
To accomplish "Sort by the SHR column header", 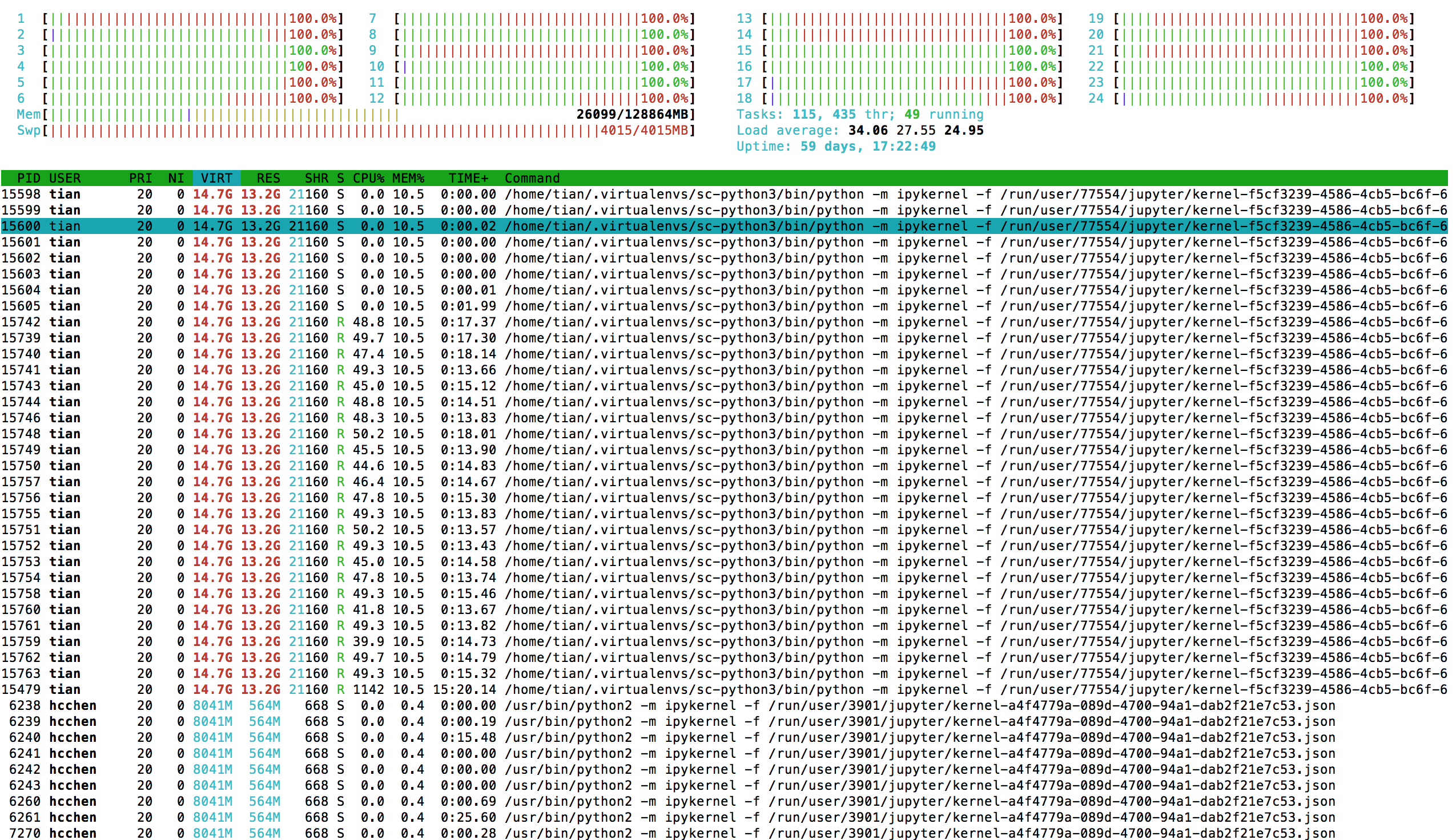I will 316,178.
